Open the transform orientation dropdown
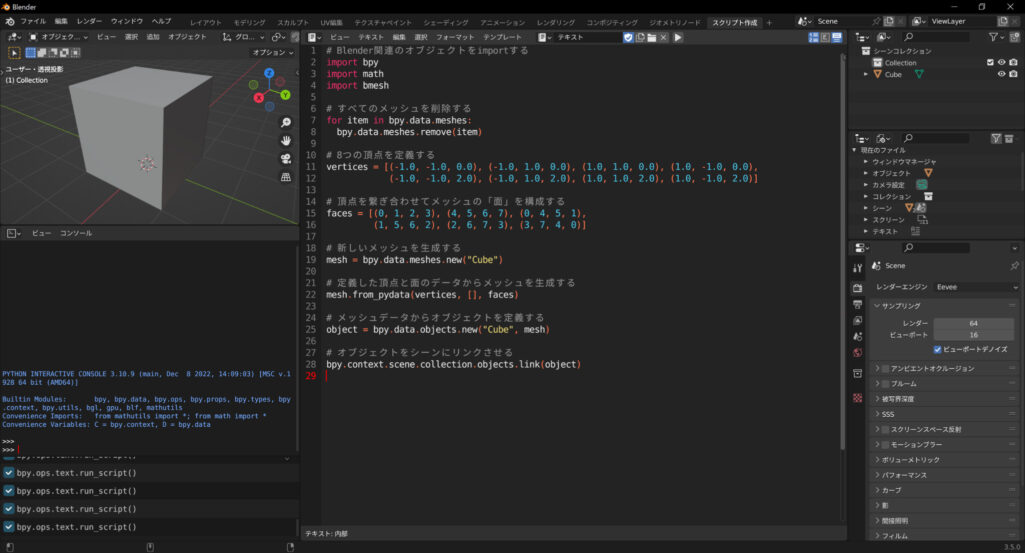Image resolution: width=1025 pixels, height=553 pixels. (244, 37)
